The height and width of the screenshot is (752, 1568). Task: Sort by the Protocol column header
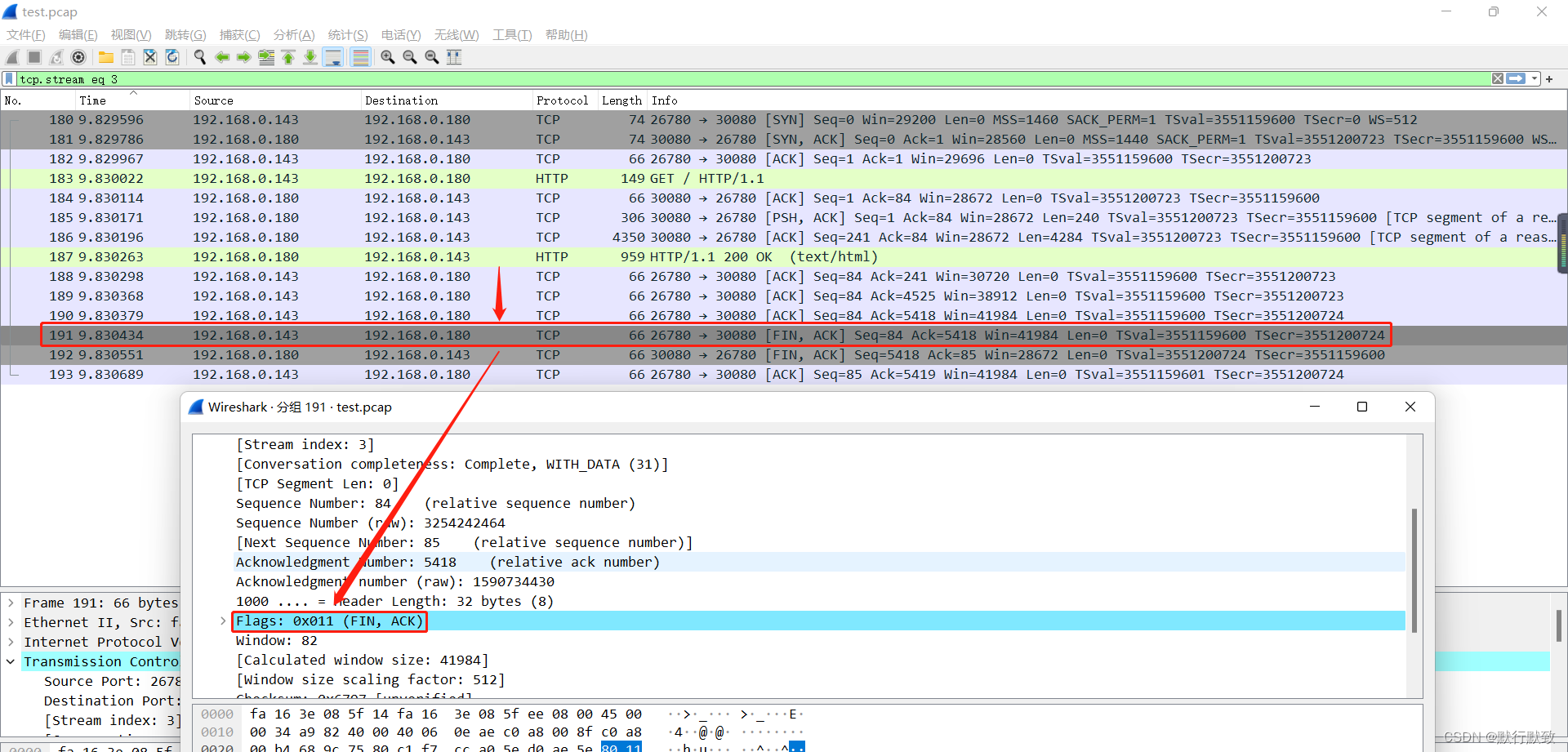564,100
